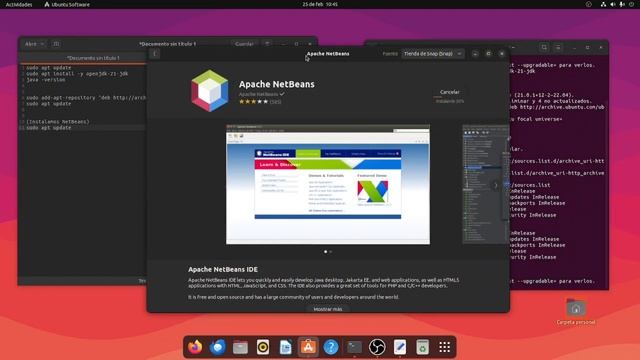Screen dimensions: 640x360
Task: Open hamburger menu in text editor
Action: (267, 44)
